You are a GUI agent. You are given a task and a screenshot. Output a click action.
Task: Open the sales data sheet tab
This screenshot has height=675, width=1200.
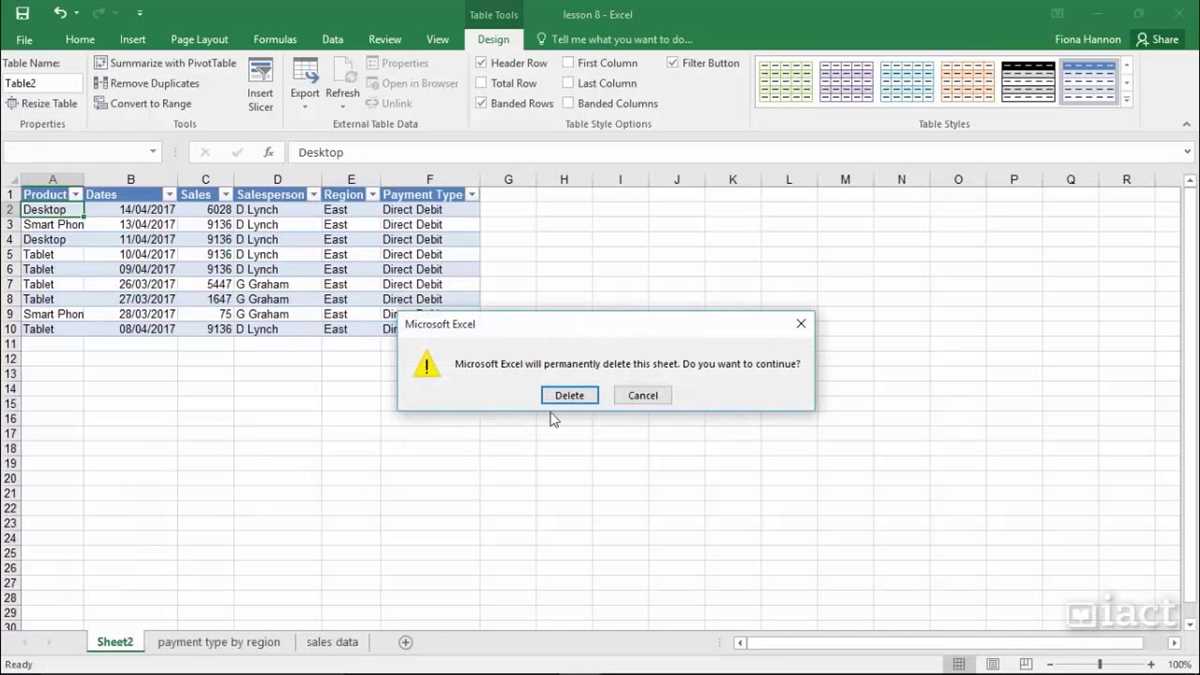click(332, 642)
